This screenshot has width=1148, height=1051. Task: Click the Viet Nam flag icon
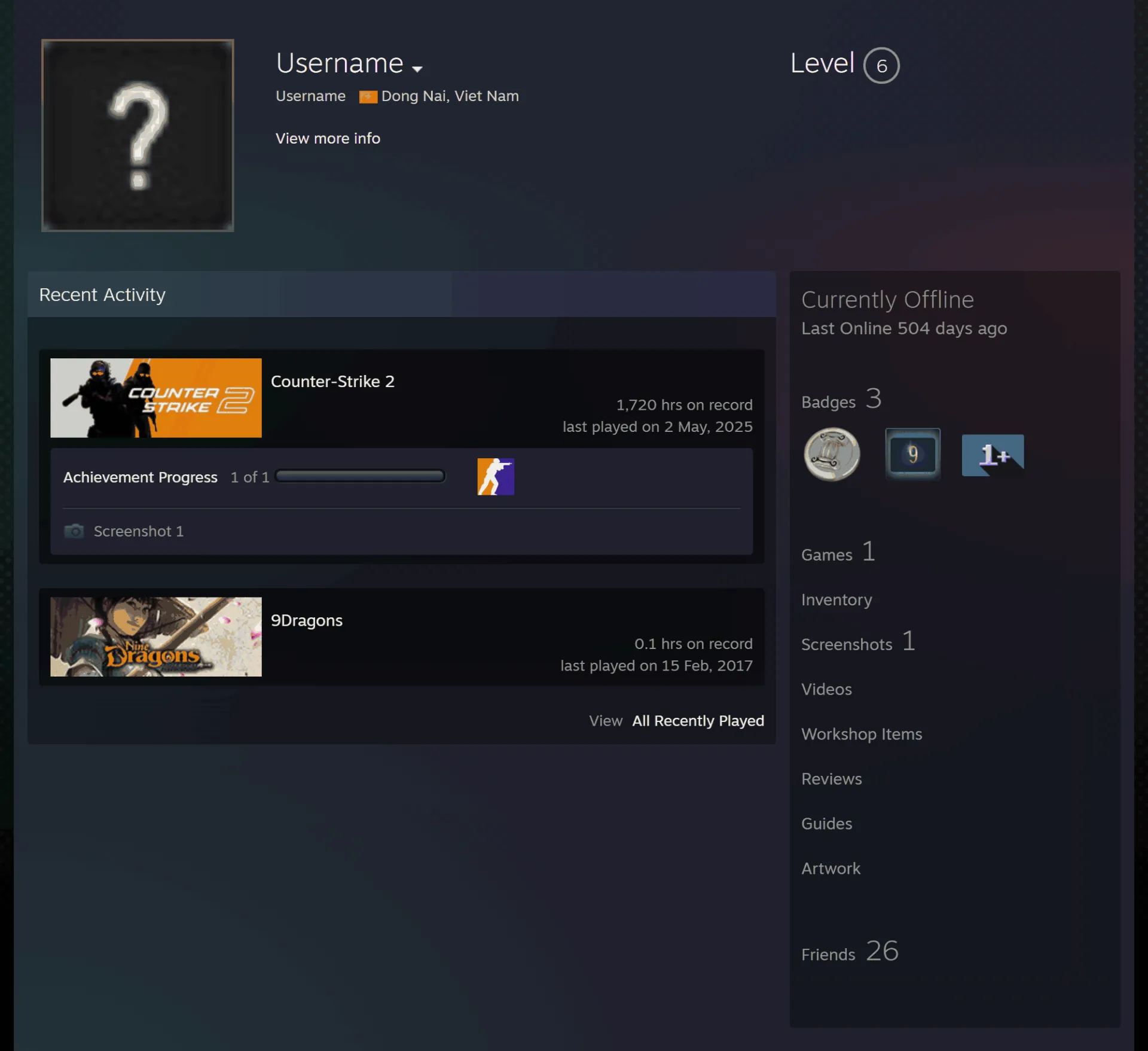(x=368, y=97)
